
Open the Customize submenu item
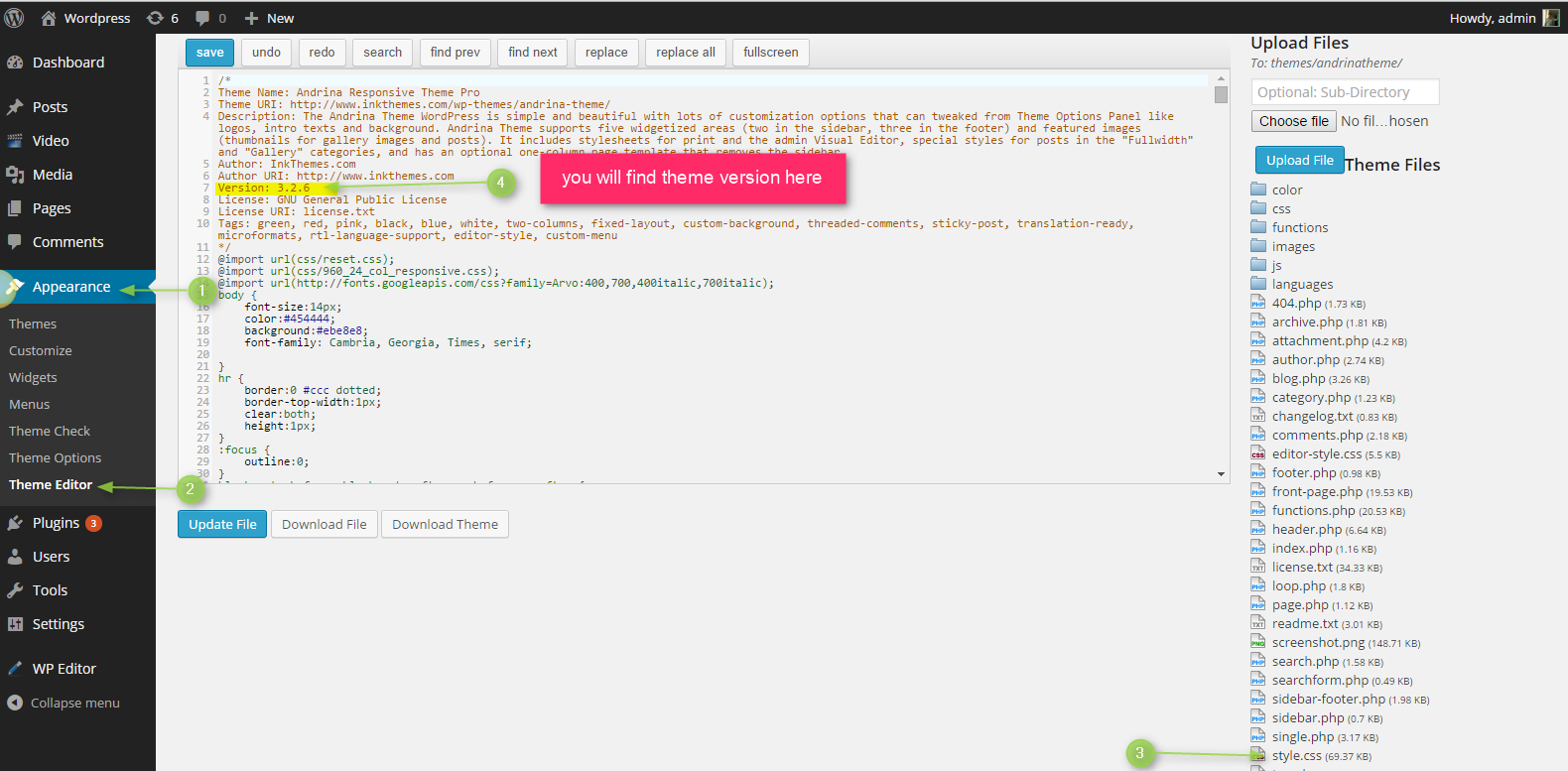point(41,350)
